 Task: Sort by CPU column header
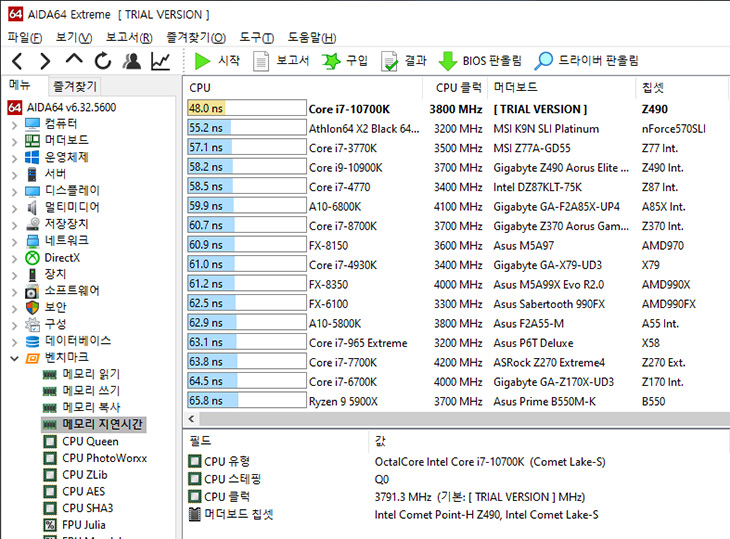click(303, 88)
